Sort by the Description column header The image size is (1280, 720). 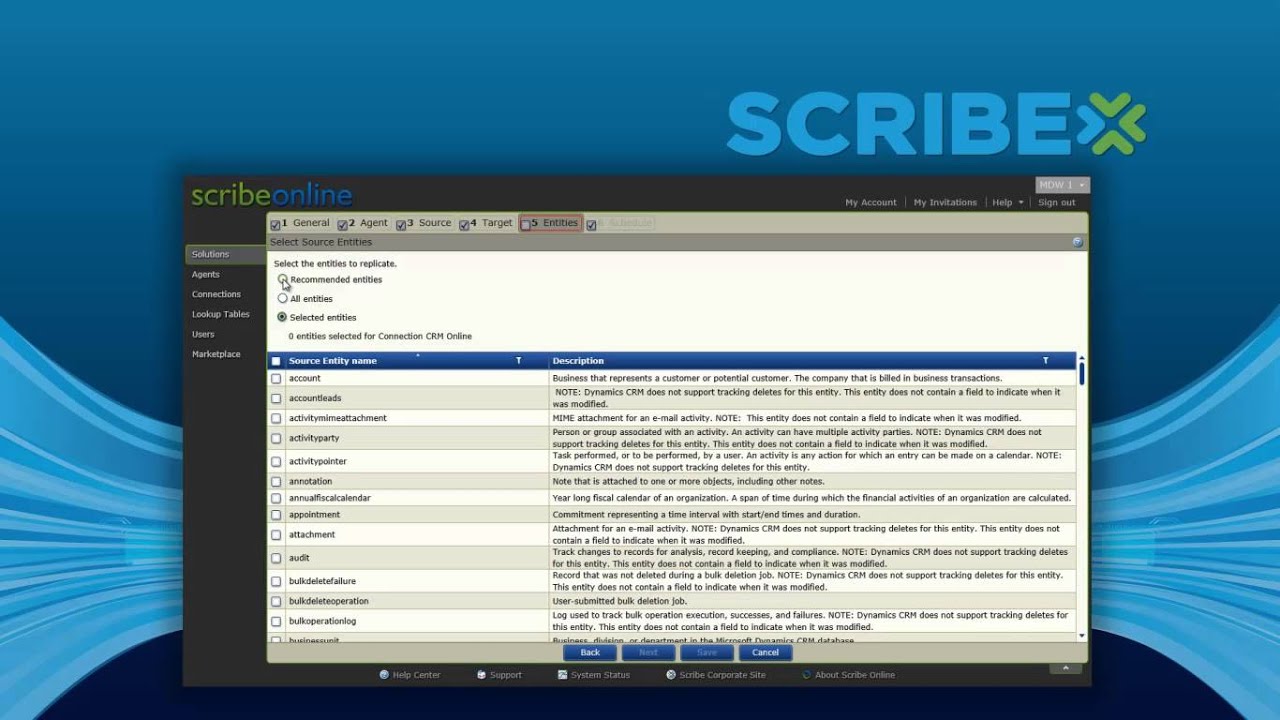578,361
